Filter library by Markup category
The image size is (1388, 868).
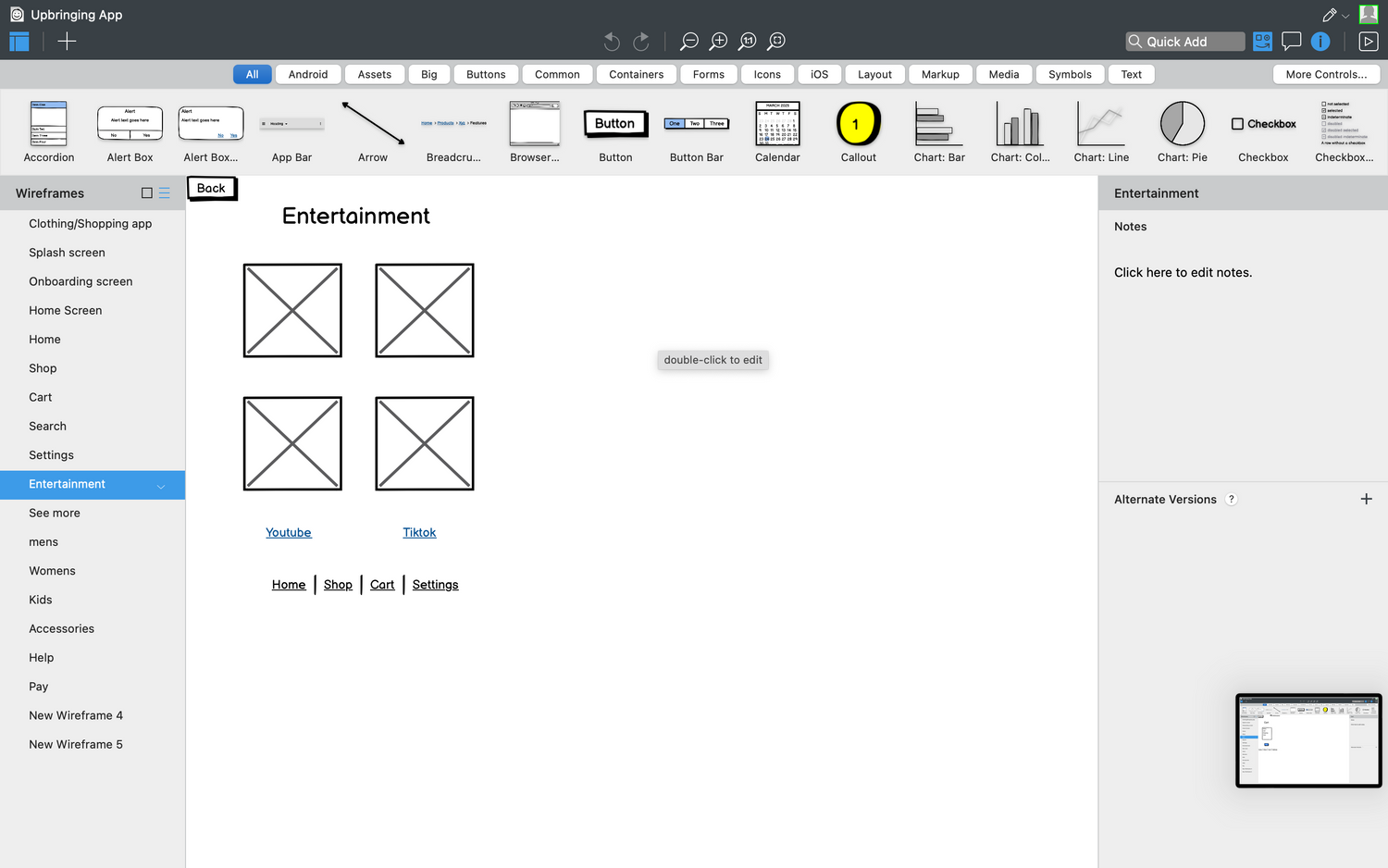pyautogui.click(x=940, y=74)
